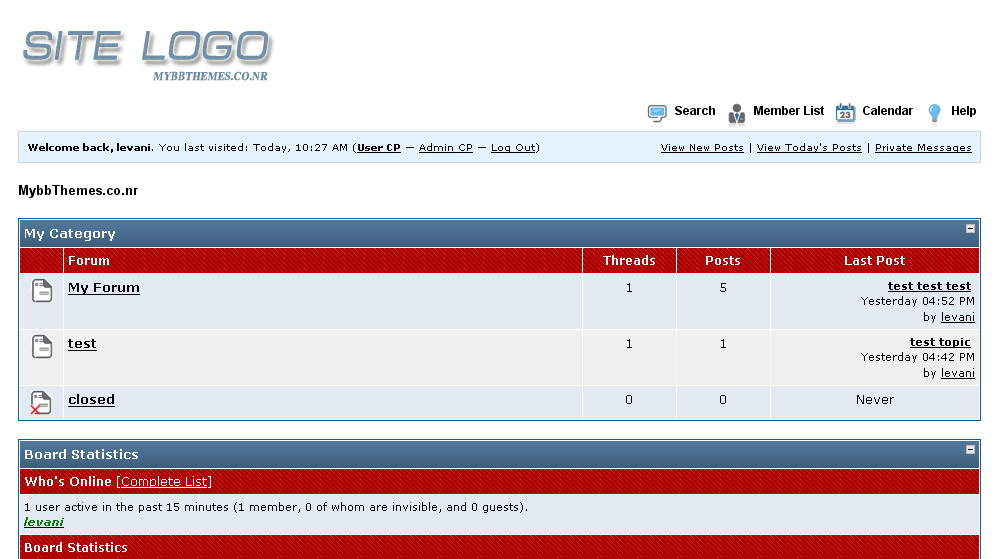The width and height of the screenshot is (998, 559).
Task: Open the Calendar menu link
Action: click(x=887, y=111)
